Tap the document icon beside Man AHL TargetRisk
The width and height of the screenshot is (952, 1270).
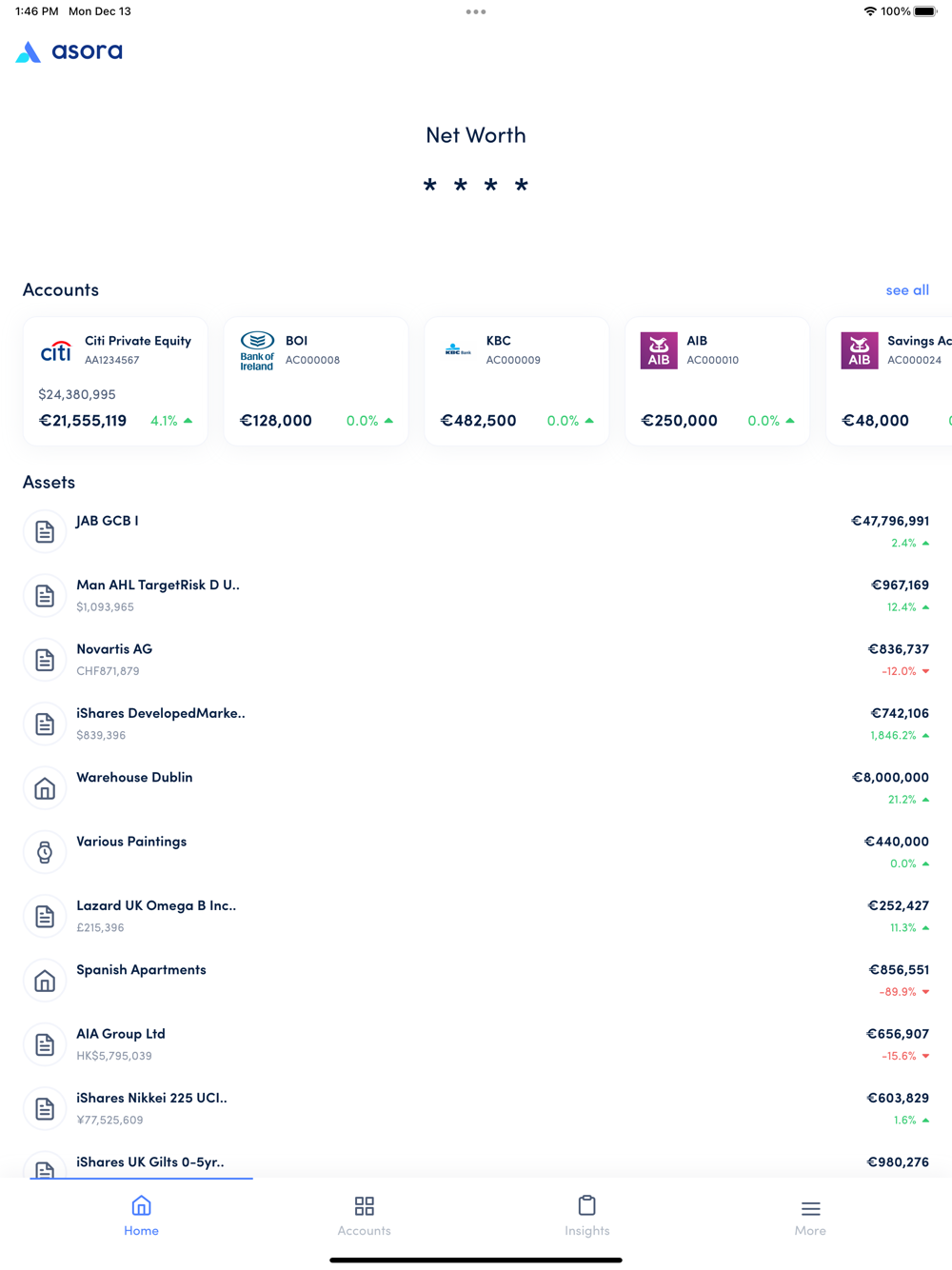(x=45, y=595)
